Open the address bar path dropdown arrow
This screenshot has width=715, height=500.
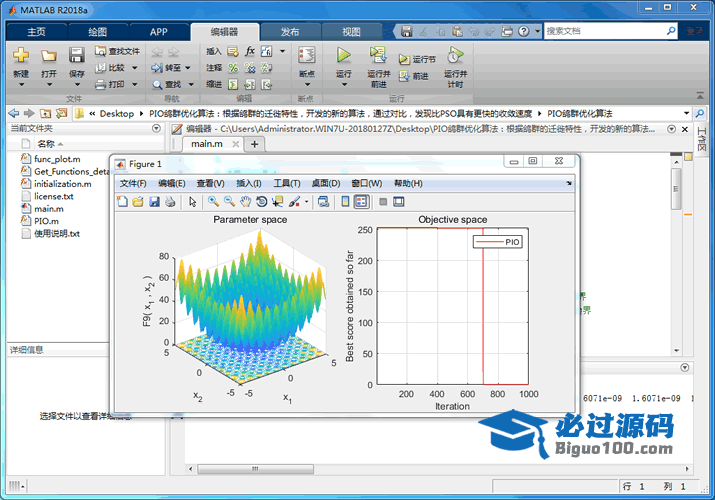[x=686, y=113]
